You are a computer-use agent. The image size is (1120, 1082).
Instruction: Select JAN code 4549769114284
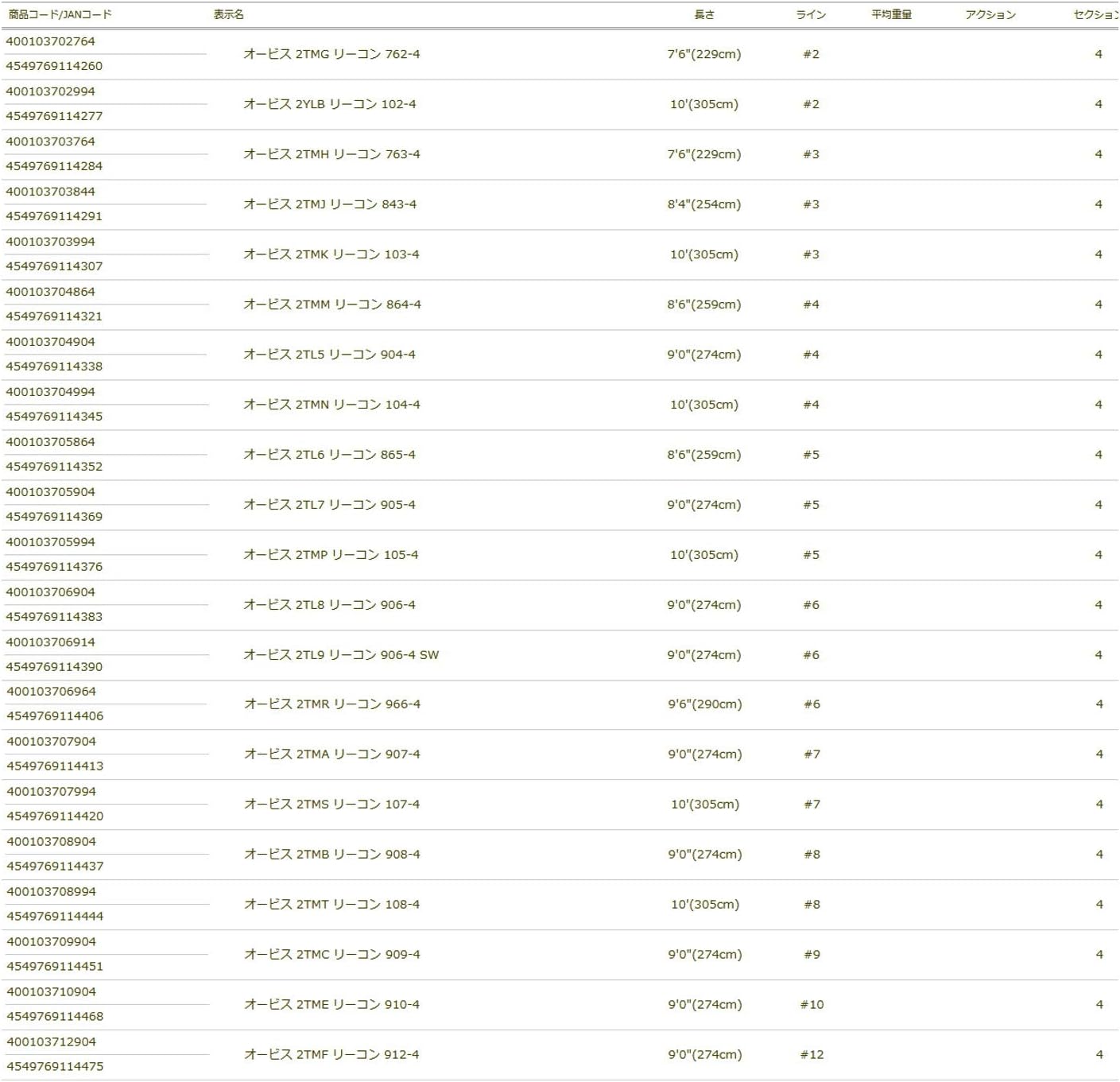click(x=54, y=166)
